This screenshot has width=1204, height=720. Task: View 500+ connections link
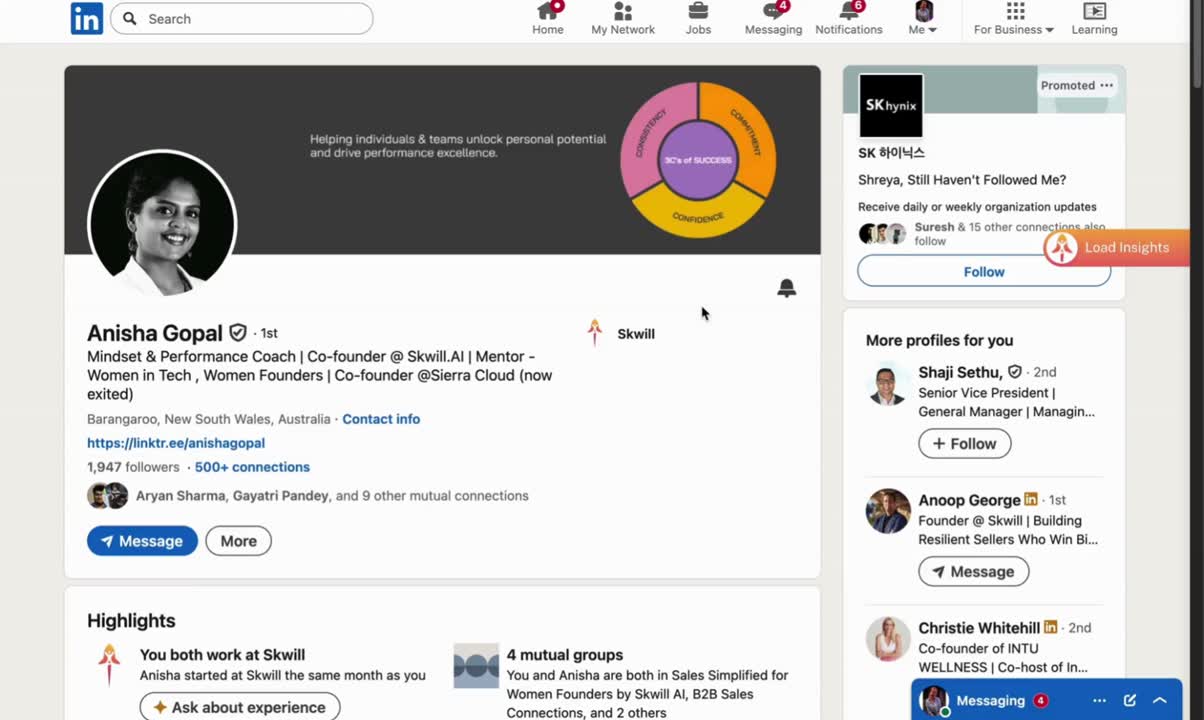(252, 467)
